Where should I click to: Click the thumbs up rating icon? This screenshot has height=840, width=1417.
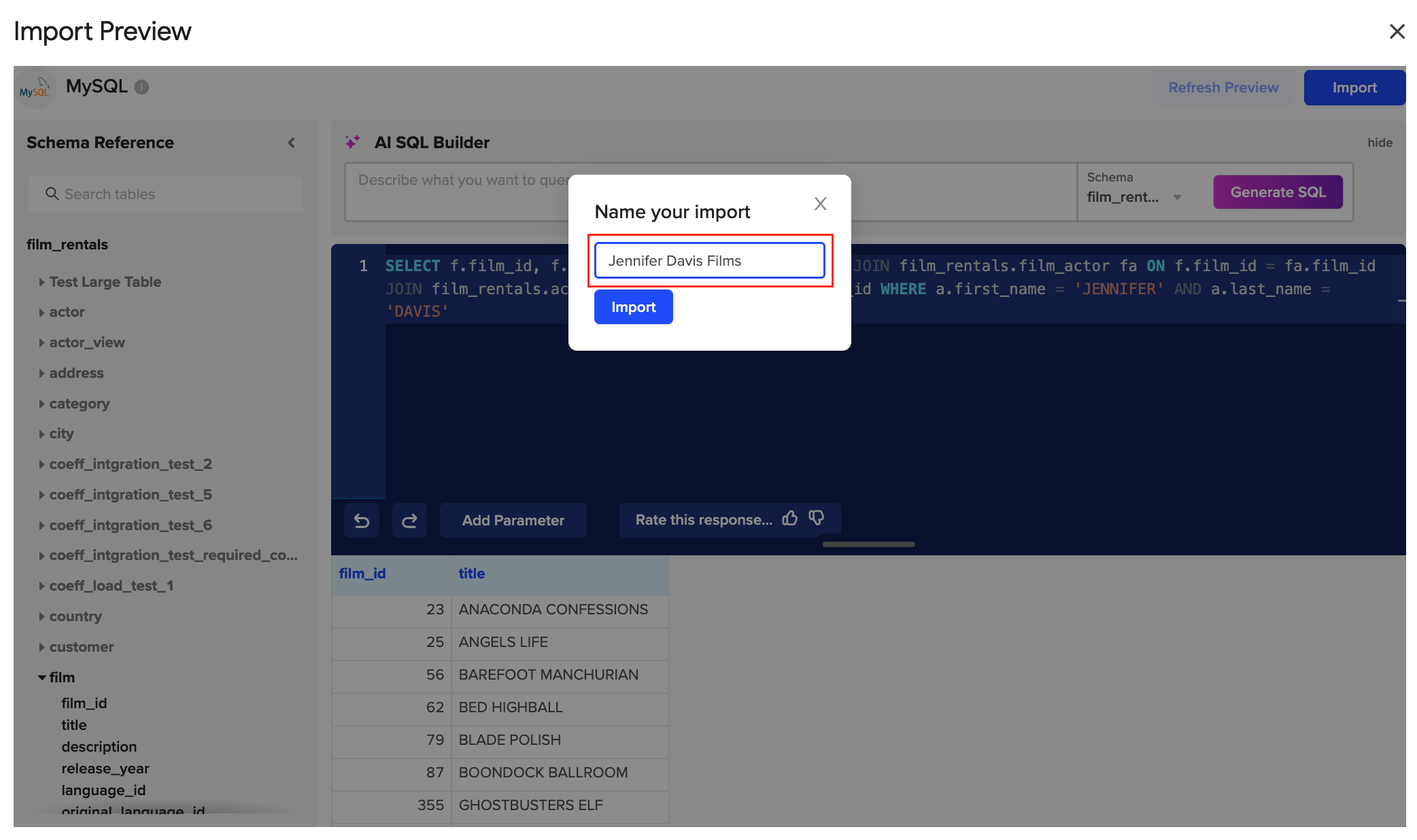pos(789,519)
